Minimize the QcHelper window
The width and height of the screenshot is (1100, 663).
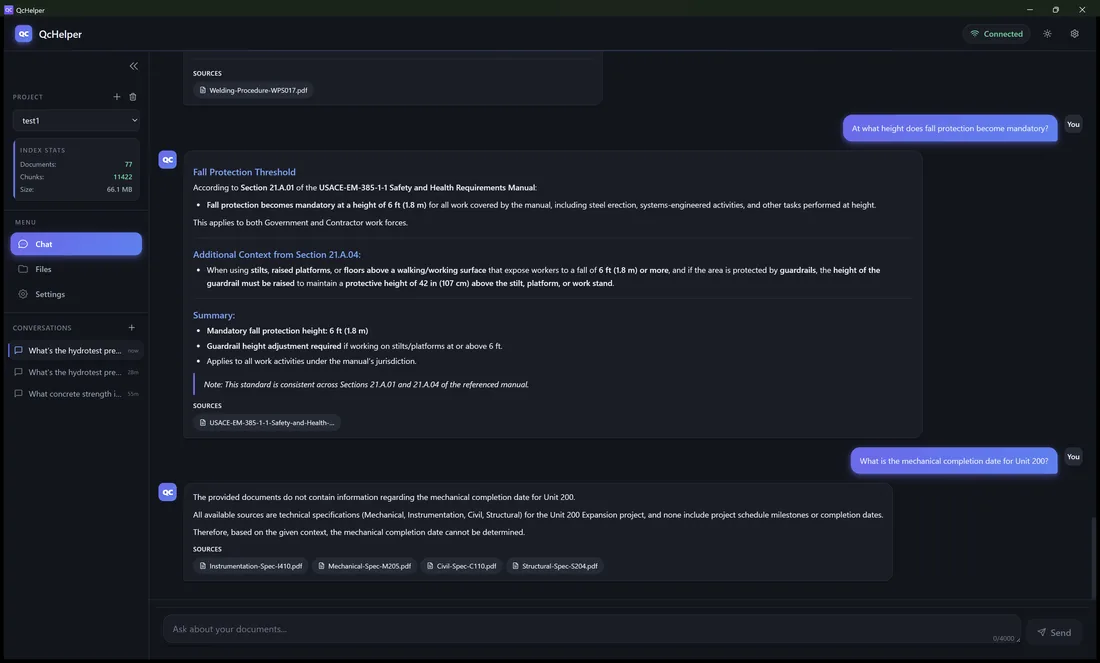pyautogui.click(x=1030, y=10)
